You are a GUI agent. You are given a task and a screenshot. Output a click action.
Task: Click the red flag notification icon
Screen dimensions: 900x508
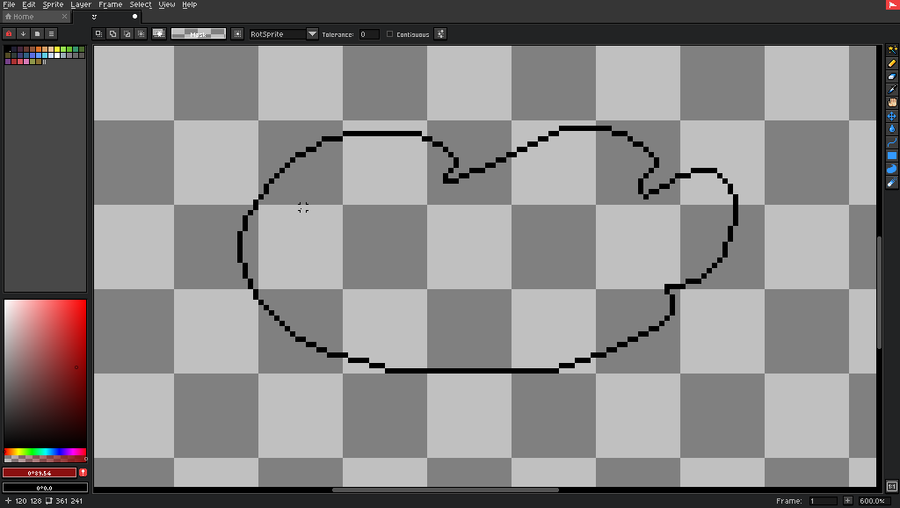[892, 5]
